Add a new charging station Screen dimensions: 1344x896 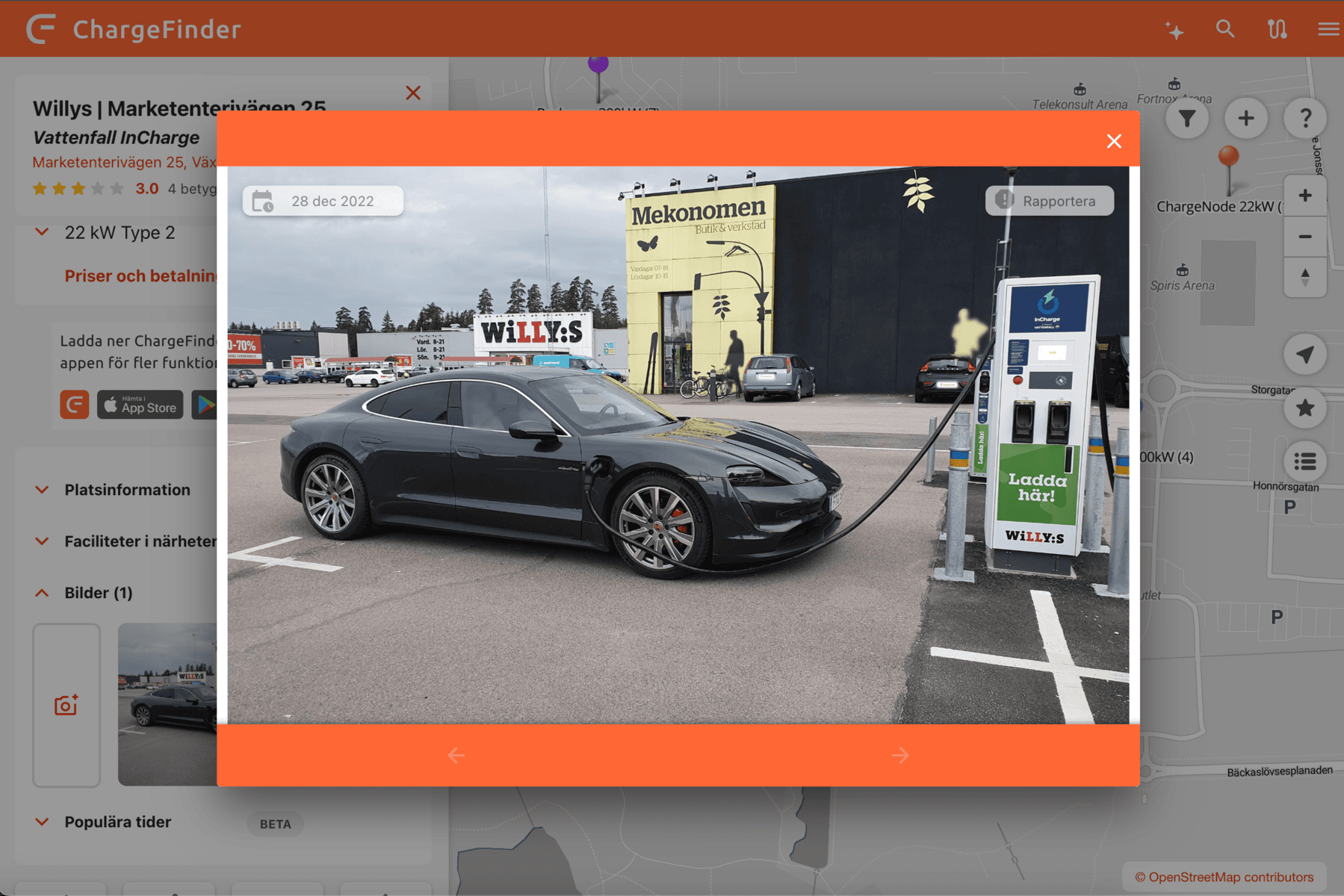coord(1246,118)
